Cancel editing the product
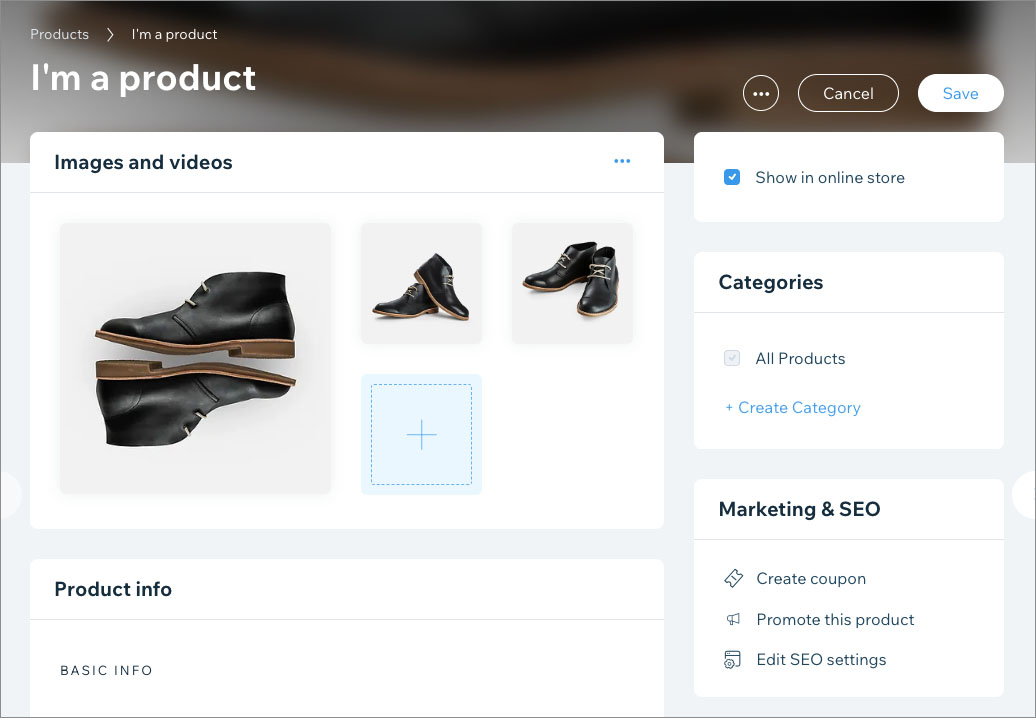 (x=848, y=92)
